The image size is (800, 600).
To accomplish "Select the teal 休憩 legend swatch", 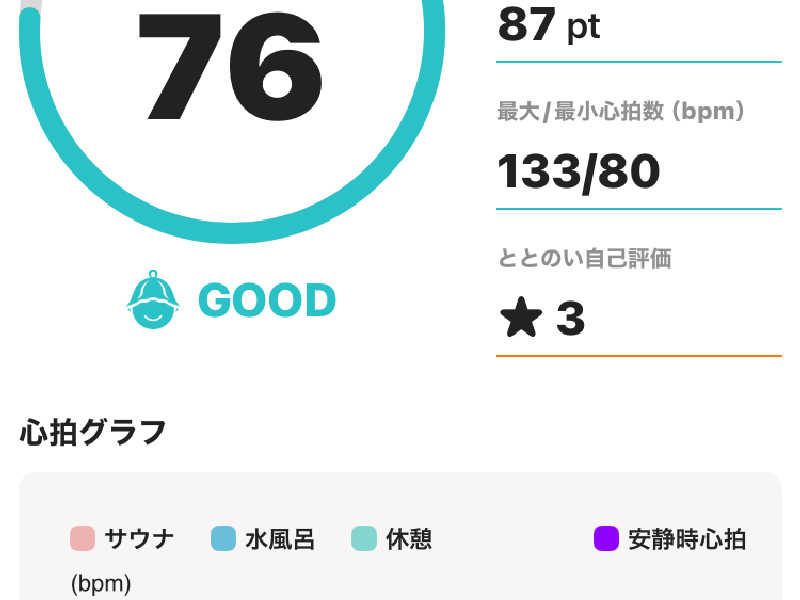I will pos(364,539).
